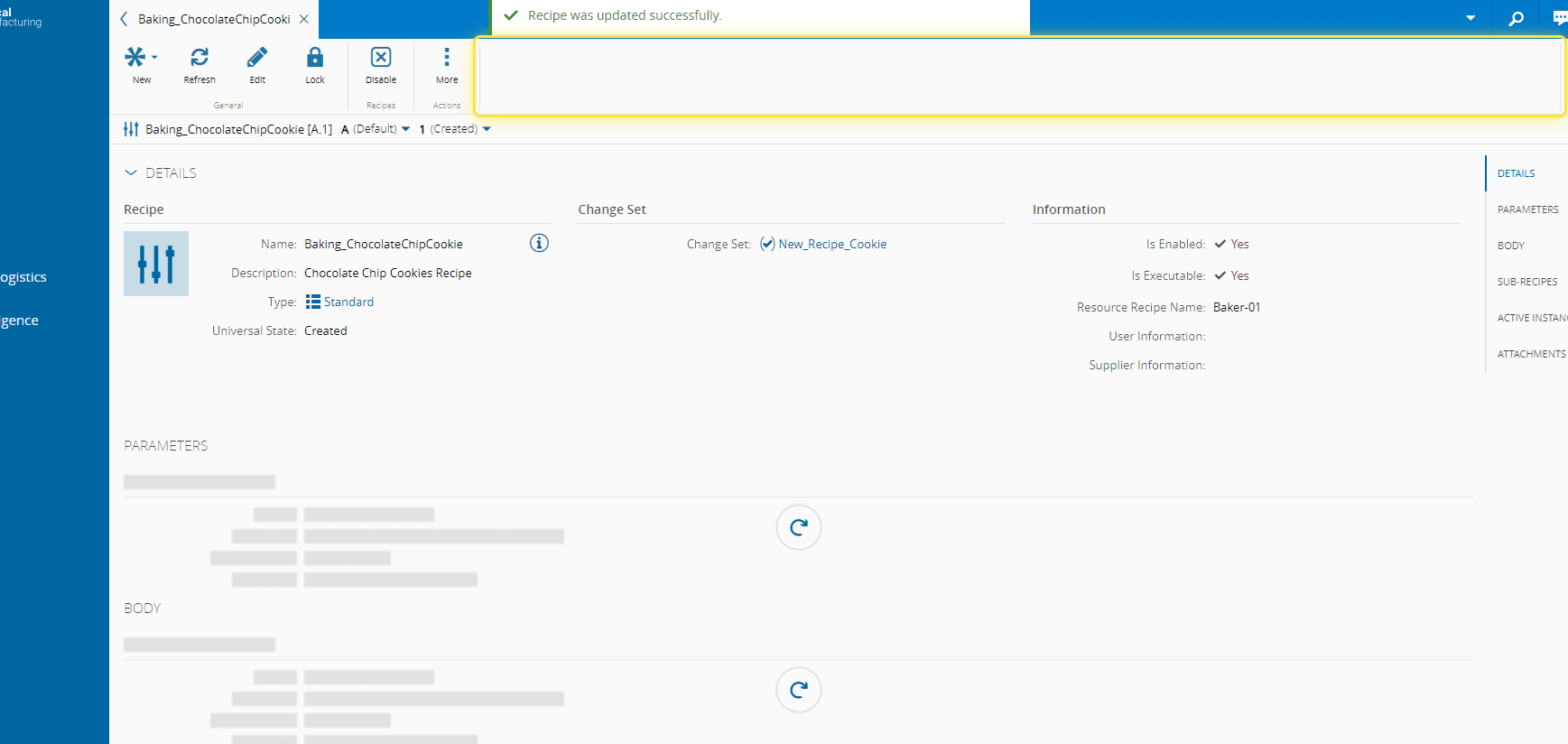Reload the Parameters section

[799, 527]
